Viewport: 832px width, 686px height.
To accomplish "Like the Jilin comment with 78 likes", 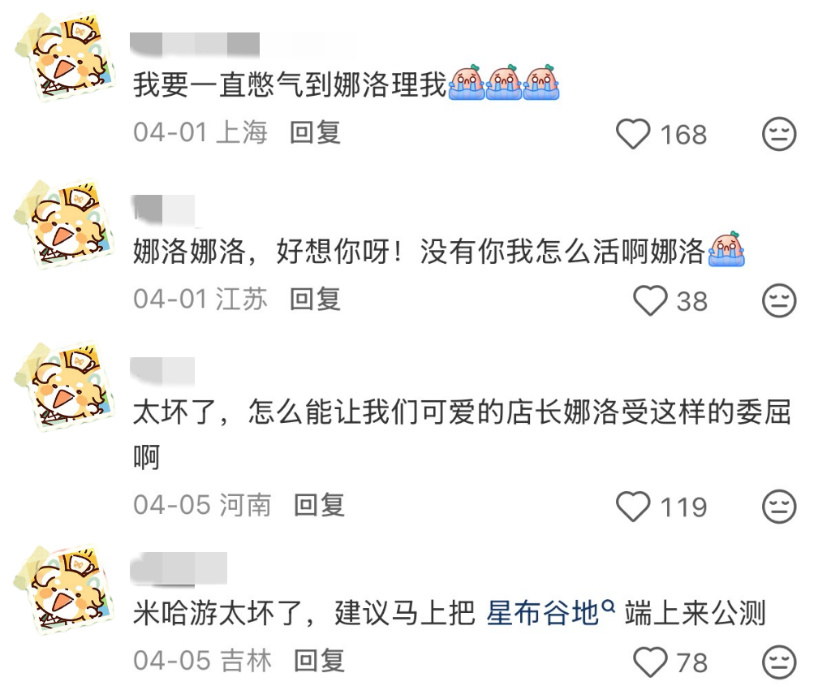I will pos(650,662).
